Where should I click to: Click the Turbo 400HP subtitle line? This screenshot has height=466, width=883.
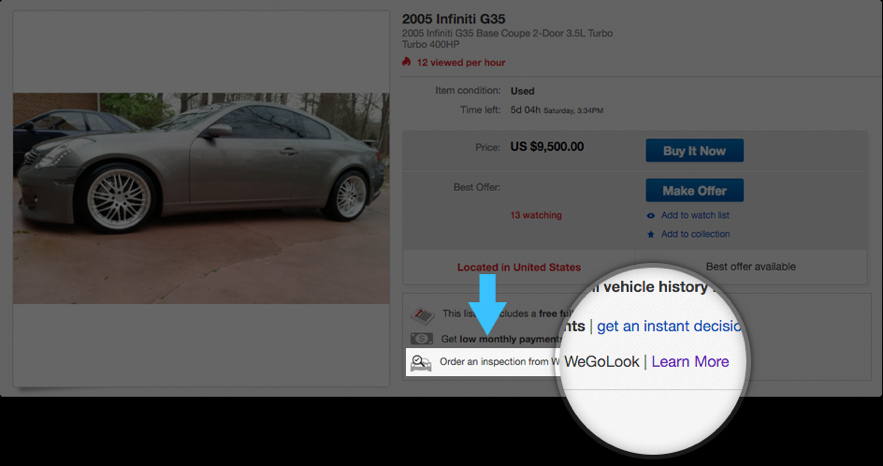430,44
